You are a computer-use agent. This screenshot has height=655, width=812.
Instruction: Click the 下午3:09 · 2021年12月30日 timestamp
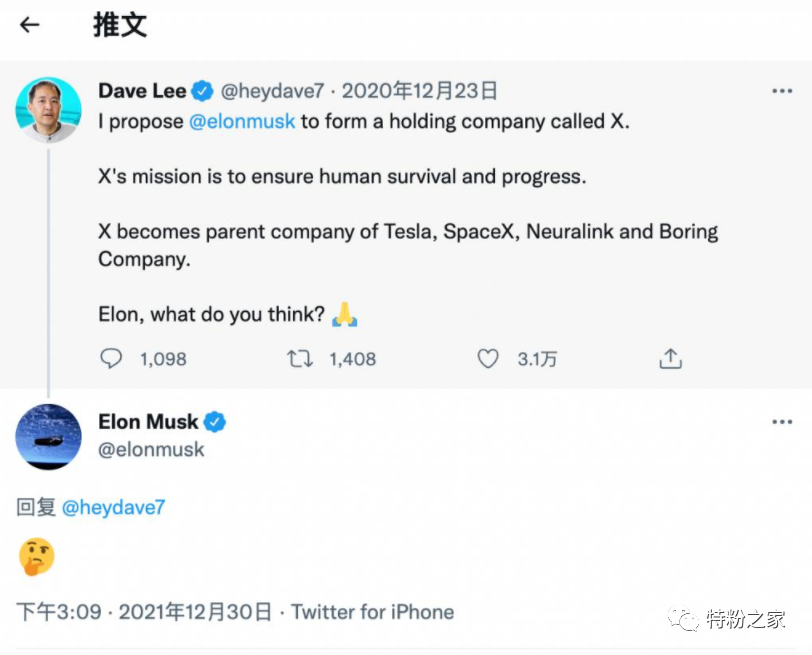(x=144, y=612)
